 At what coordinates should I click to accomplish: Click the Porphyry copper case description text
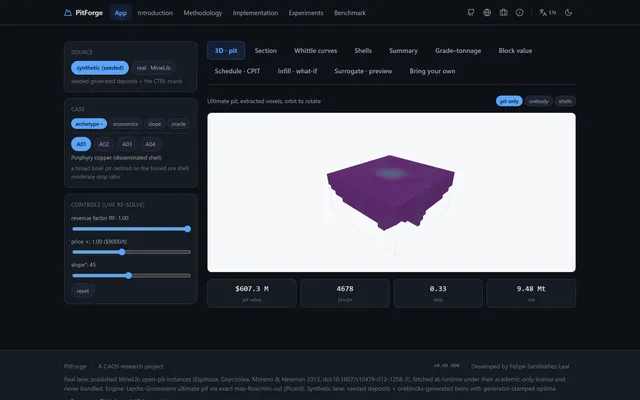tap(116, 158)
